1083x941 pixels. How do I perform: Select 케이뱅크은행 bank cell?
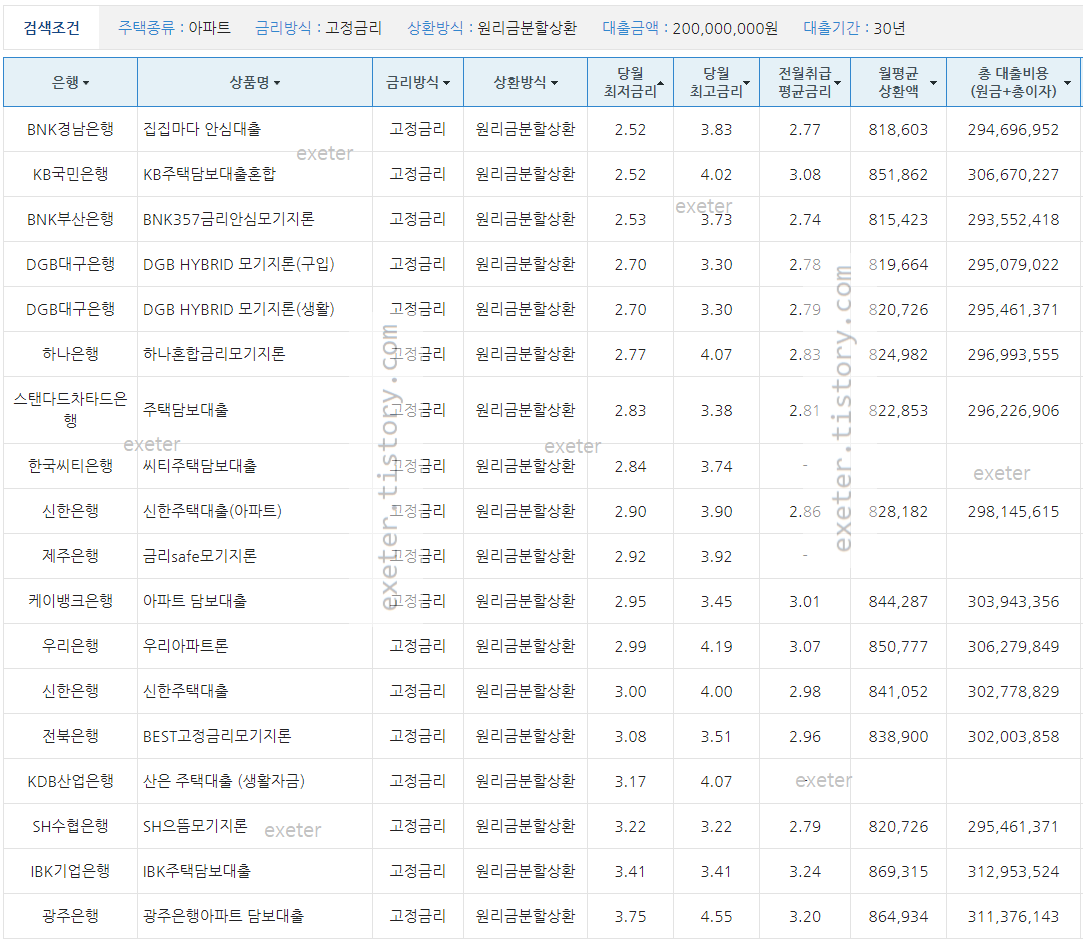(x=70, y=600)
